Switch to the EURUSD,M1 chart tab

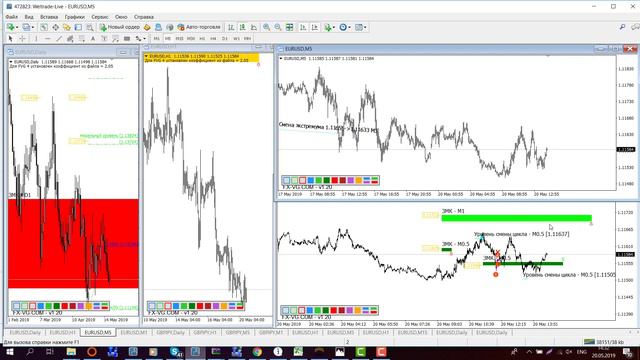(134, 333)
